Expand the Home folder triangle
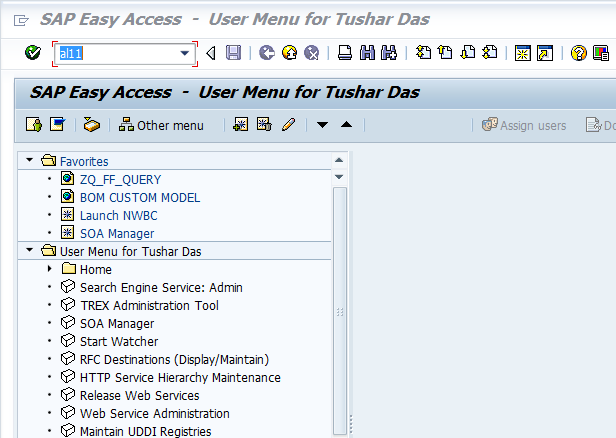 [50, 269]
